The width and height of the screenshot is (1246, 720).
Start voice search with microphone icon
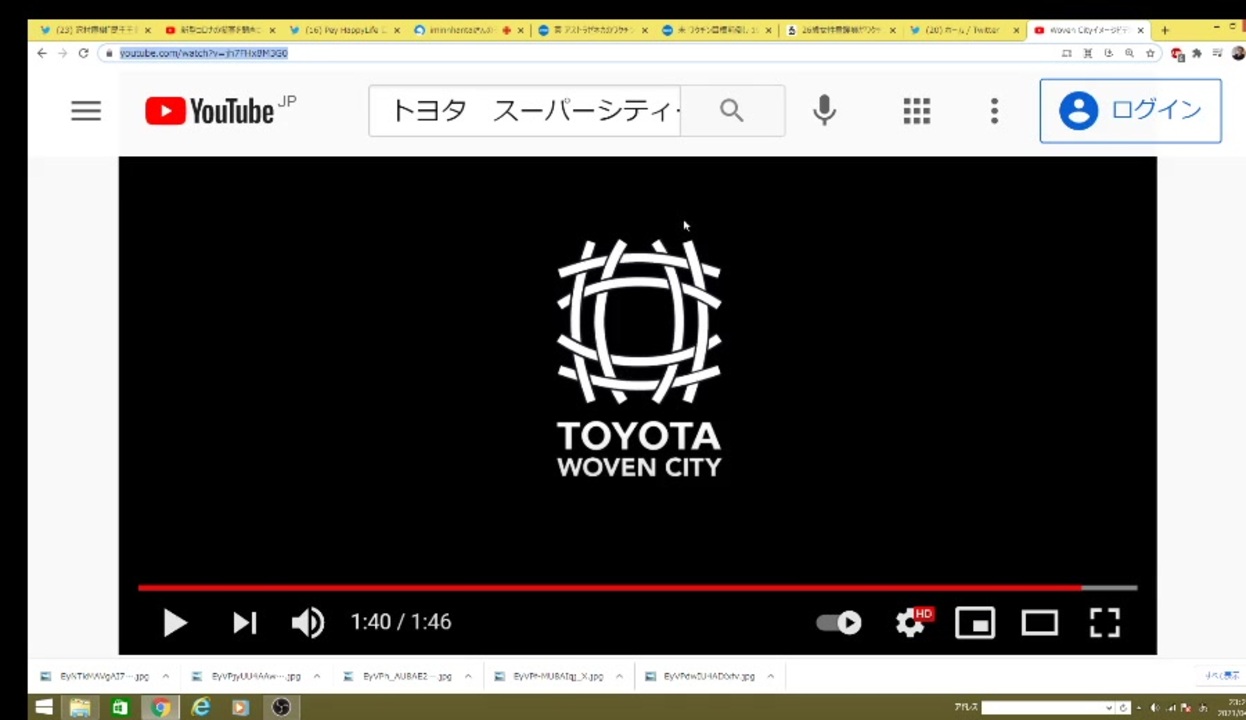824,110
